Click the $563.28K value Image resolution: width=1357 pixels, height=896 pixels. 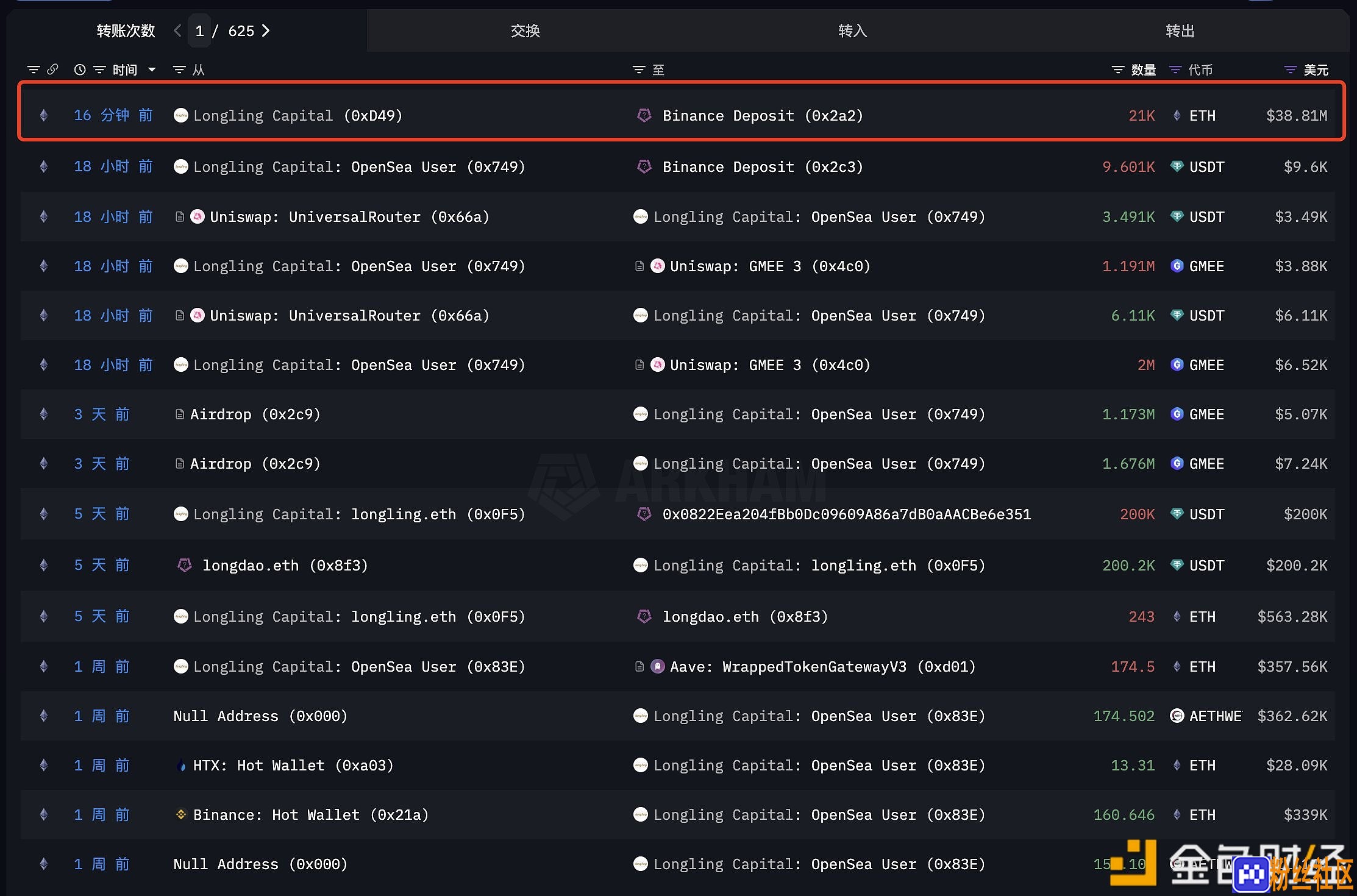coord(1292,616)
